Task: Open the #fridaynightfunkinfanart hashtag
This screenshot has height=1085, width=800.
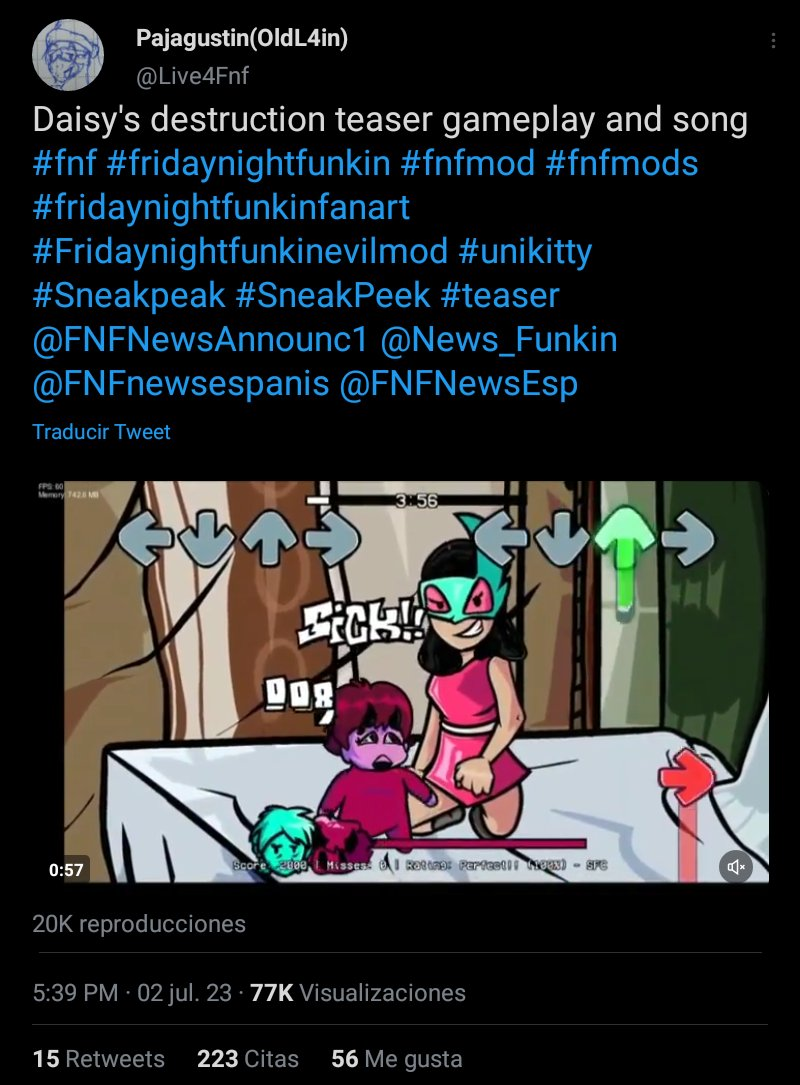Action: [x=221, y=208]
